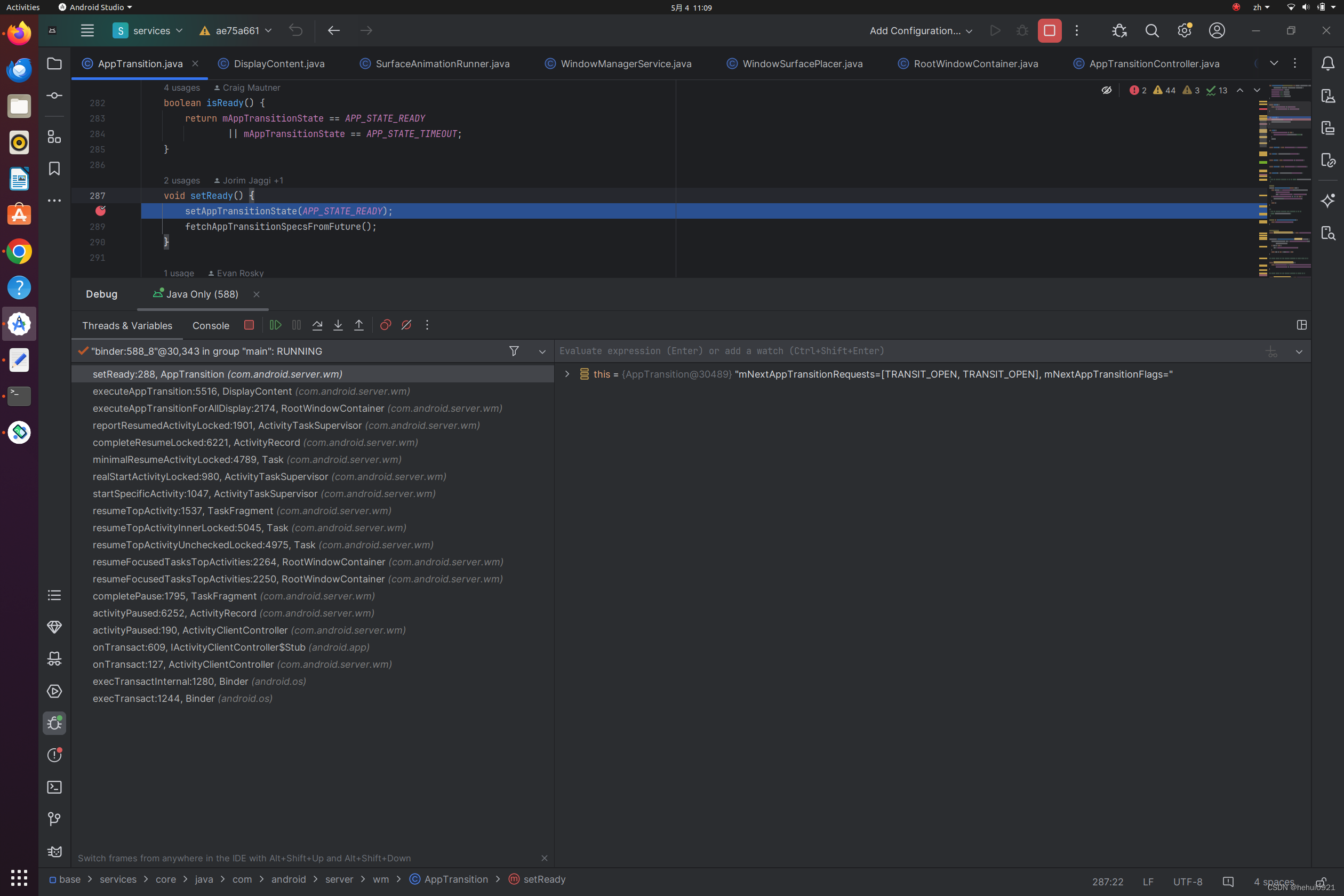Focus the Evaluate expression input field
Image resolution: width=1344 pixels, height=896 pixels.
(x=909, y=351)
